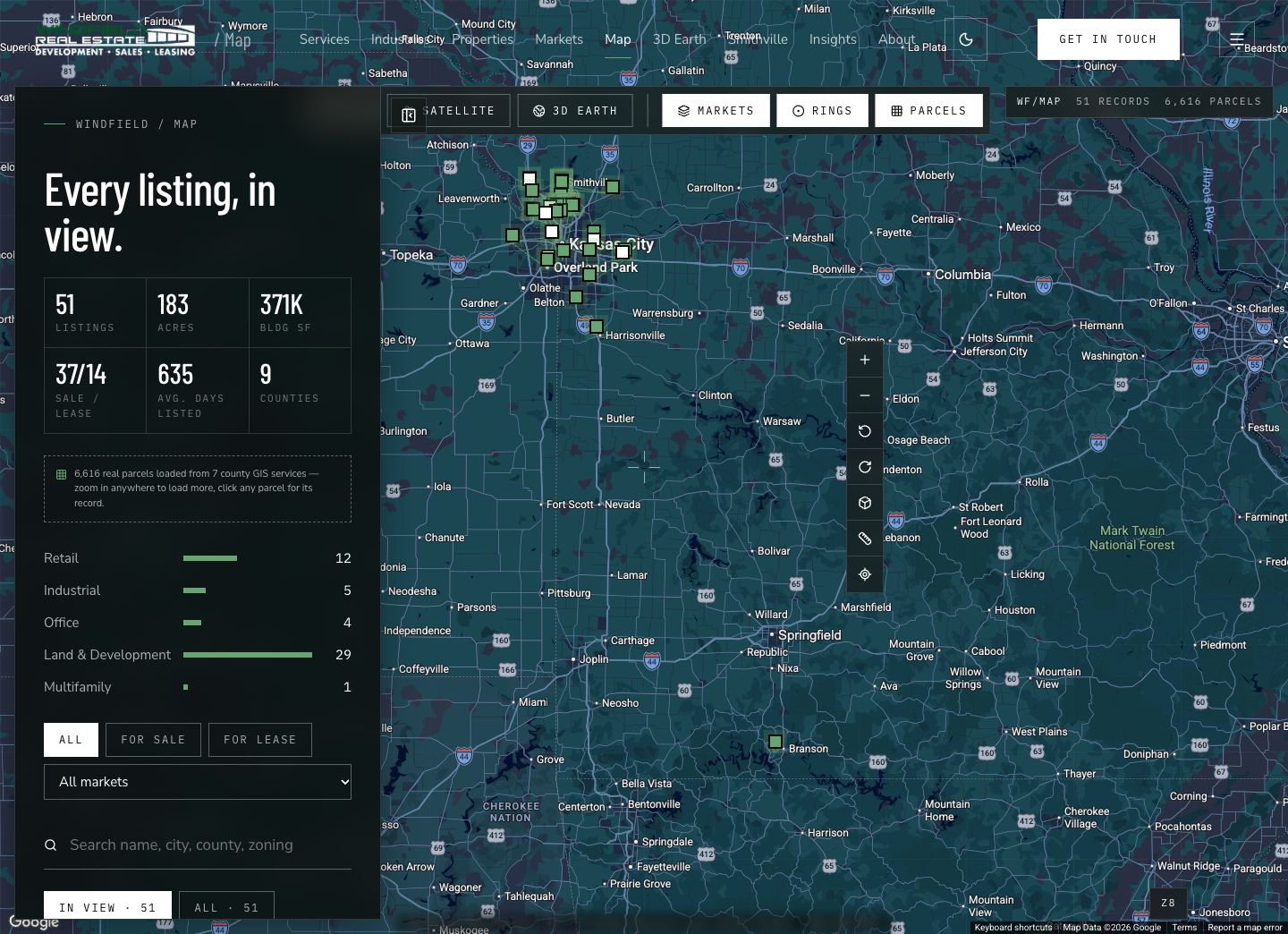This screenshot has height=934, width=1288.
Task: Tilt the map with the cube icon
Action: pyautogui.click(x=864, y=503)
